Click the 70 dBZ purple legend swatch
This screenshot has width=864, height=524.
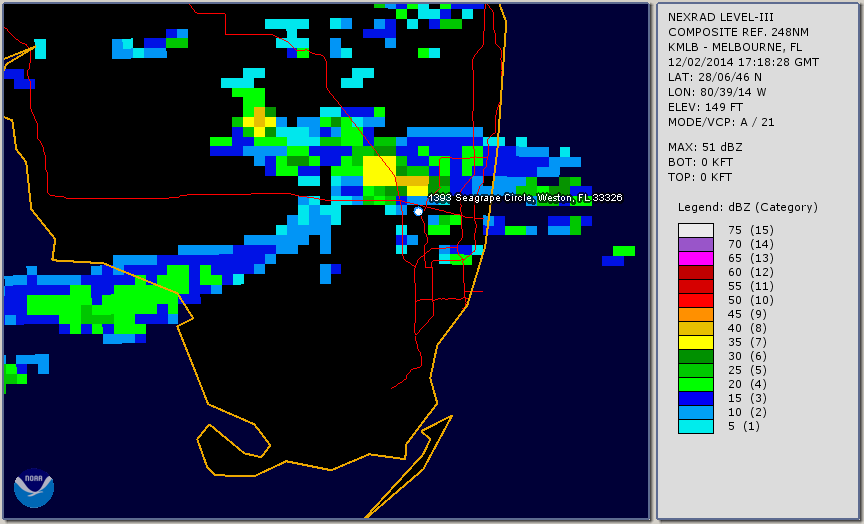click(696, 244)
